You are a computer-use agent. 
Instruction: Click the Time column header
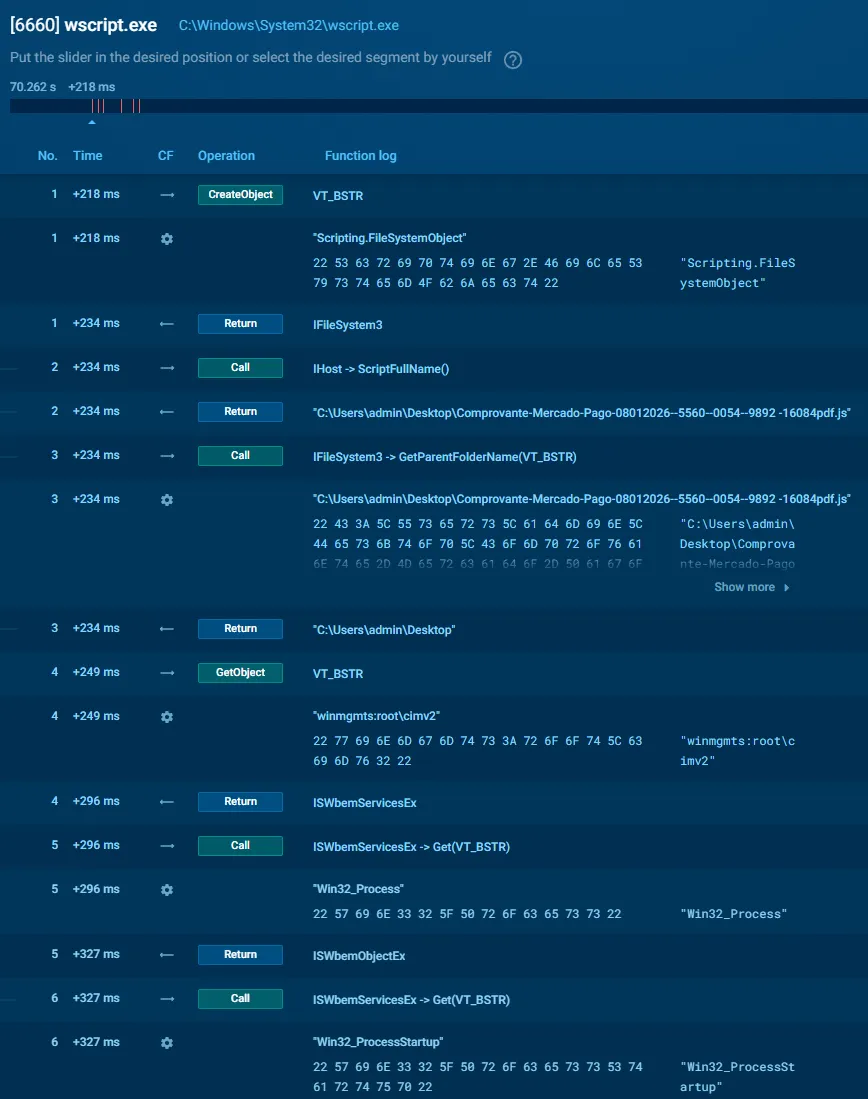[x=88, y=156]
